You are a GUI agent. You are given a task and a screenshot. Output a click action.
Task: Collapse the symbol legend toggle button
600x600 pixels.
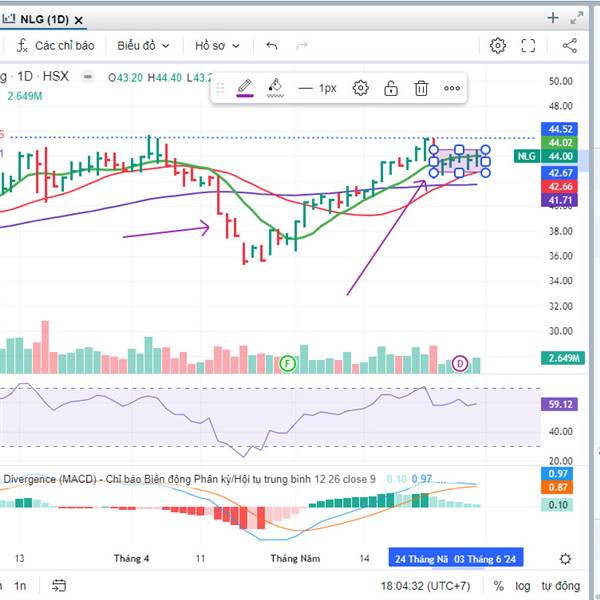[x=88, y=77]
